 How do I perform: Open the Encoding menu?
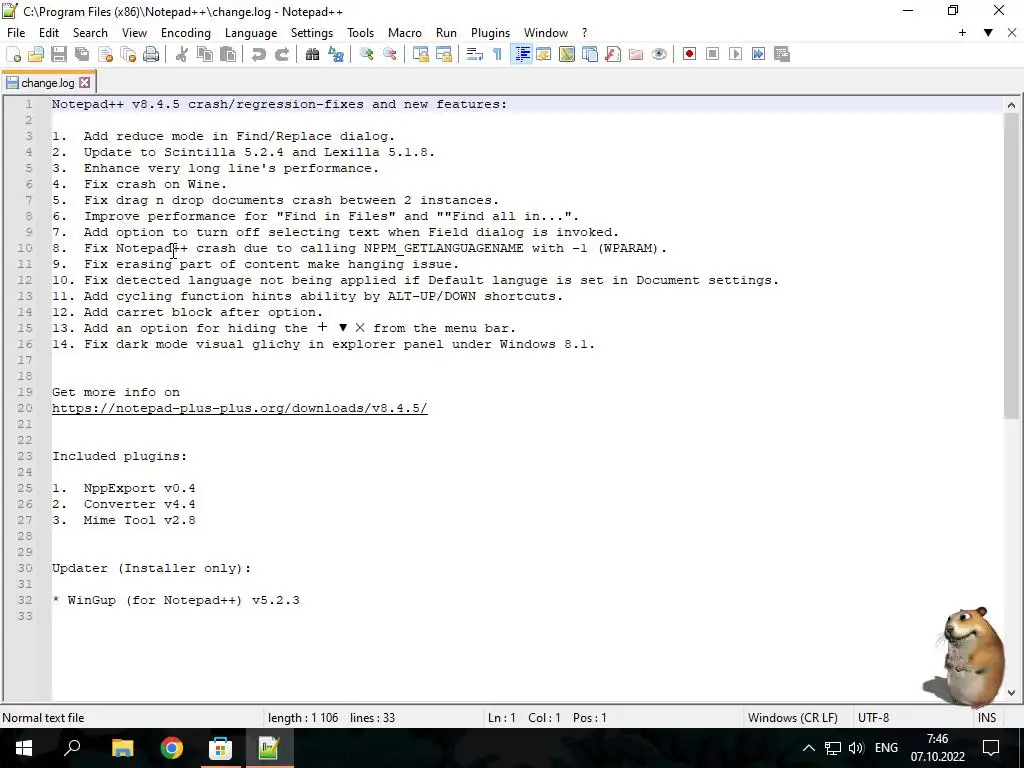pyautogui.click(x=186, y=33)
